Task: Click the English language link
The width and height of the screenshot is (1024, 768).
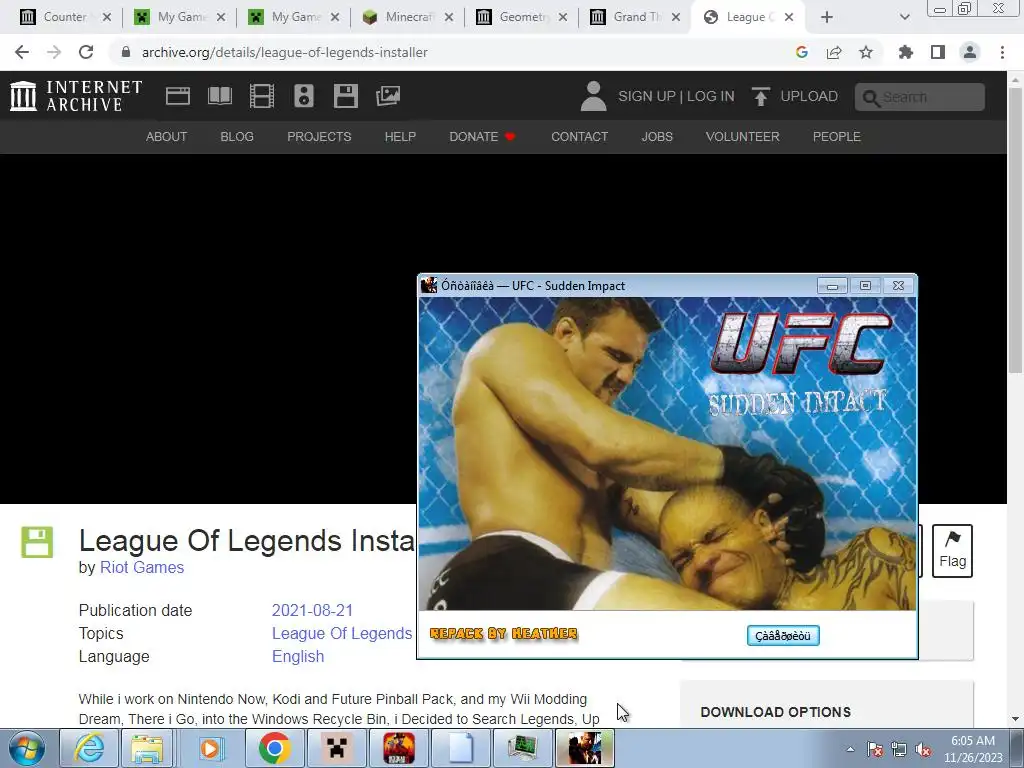Action: tap(298, 656)
